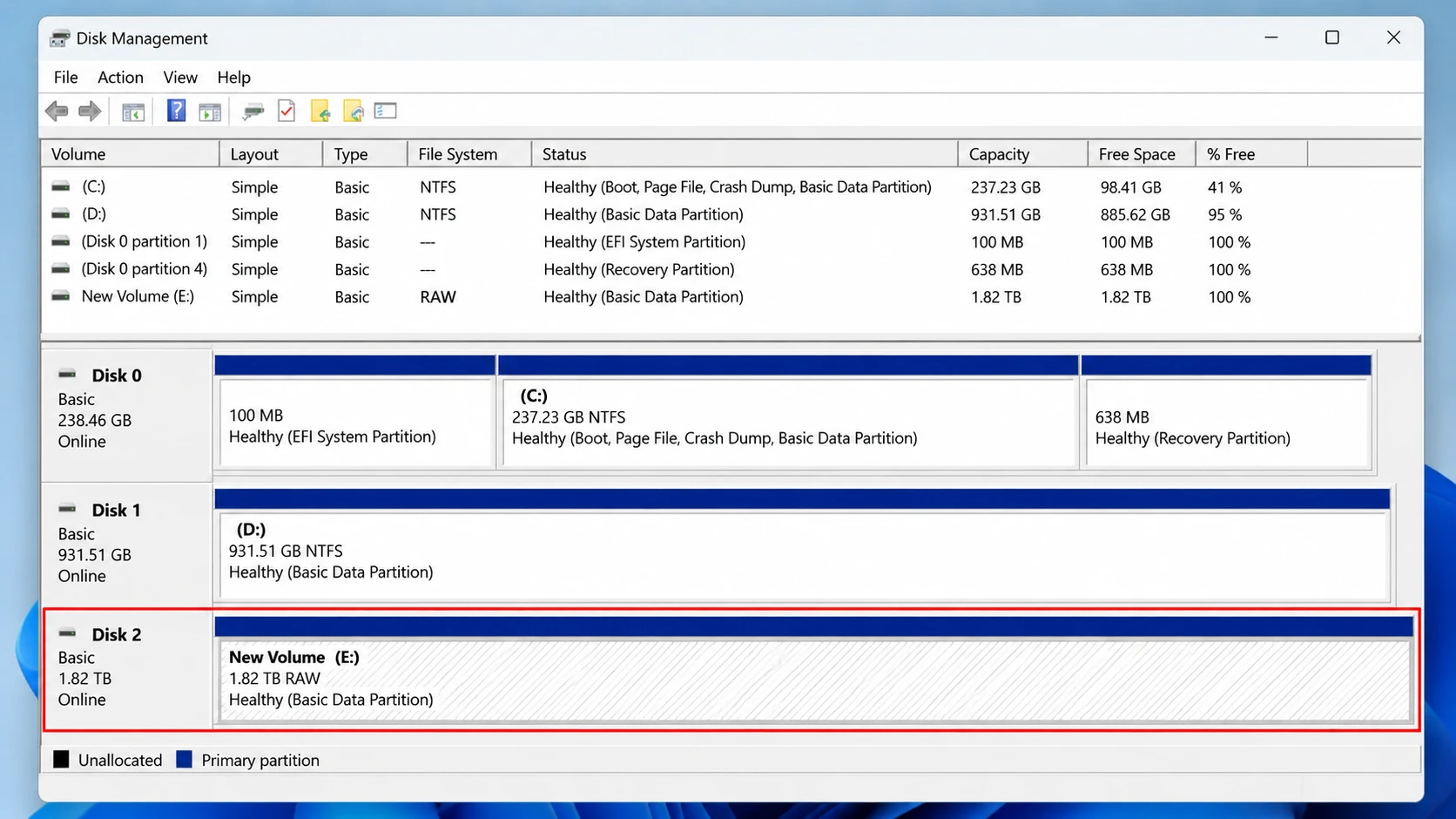This screenshot has height=819, width=1456.
Task: Sort by the Capacity column header
Action: (x=1023, y=154)
